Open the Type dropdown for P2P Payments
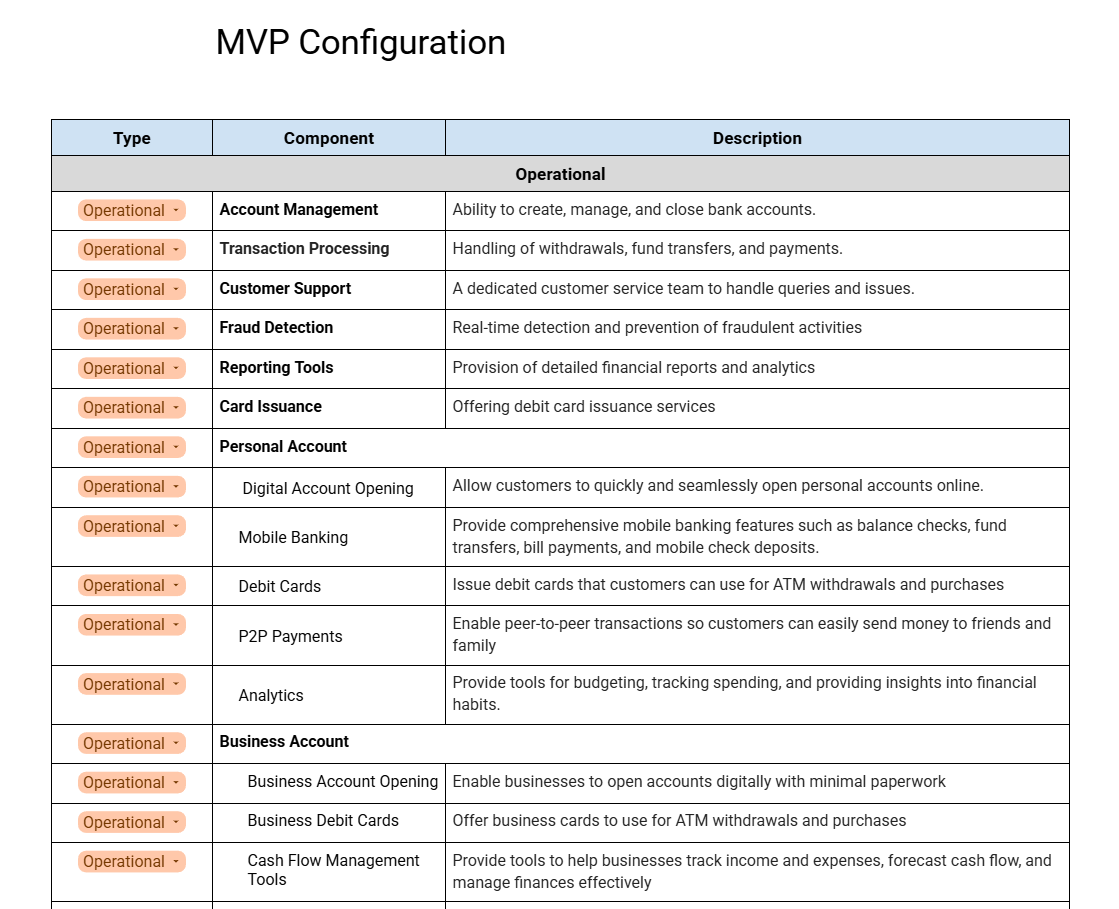The height and width of the screenshot is (909, 1119). (132, 625)
